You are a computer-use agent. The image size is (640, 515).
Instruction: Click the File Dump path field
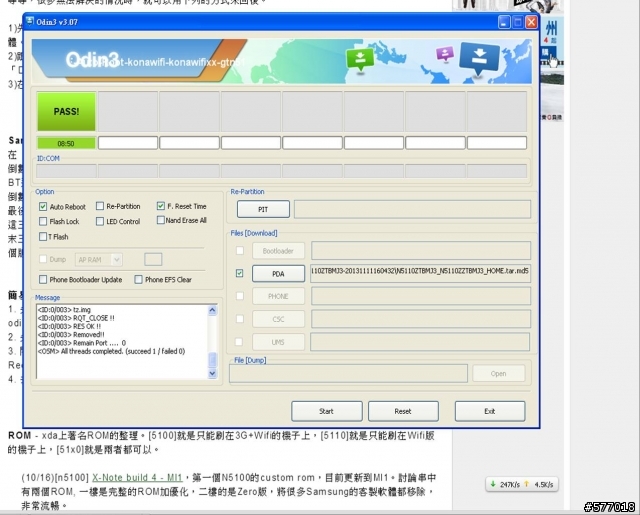(348, 373)
